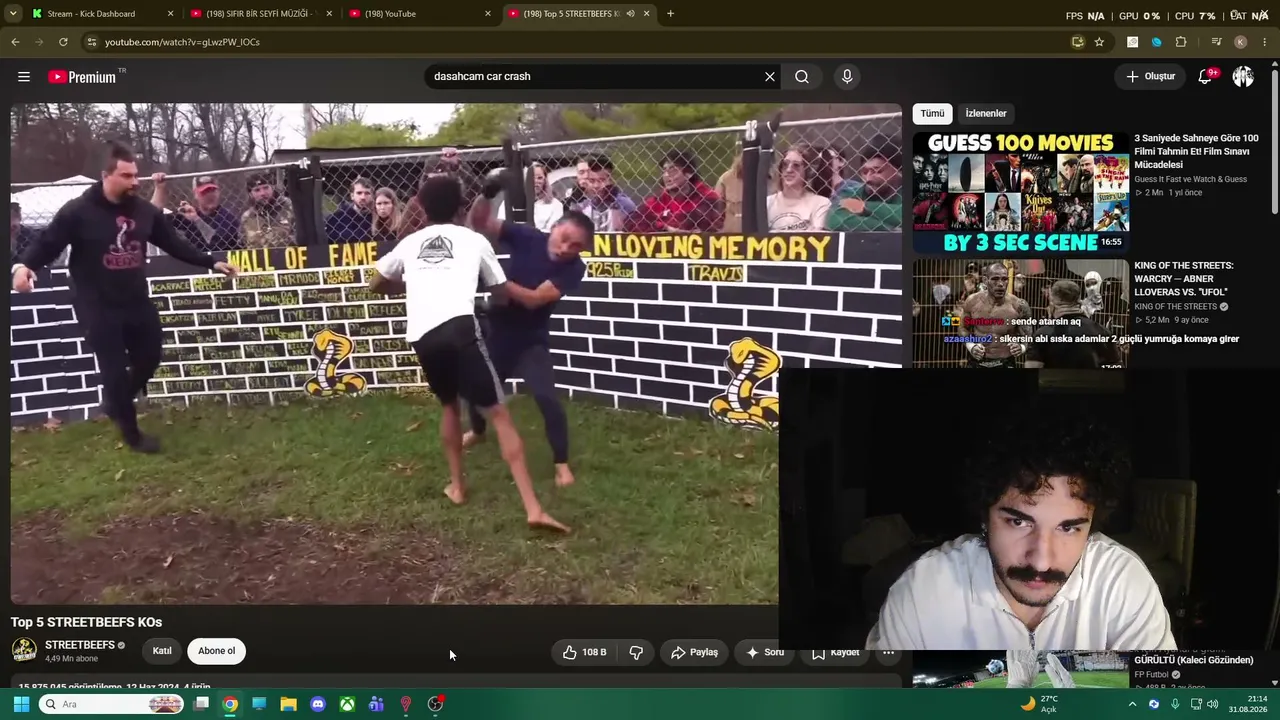Close the Kick Dashboard tab
The height and width of the screenshot is (720, 1280).
tap(170, 14)
